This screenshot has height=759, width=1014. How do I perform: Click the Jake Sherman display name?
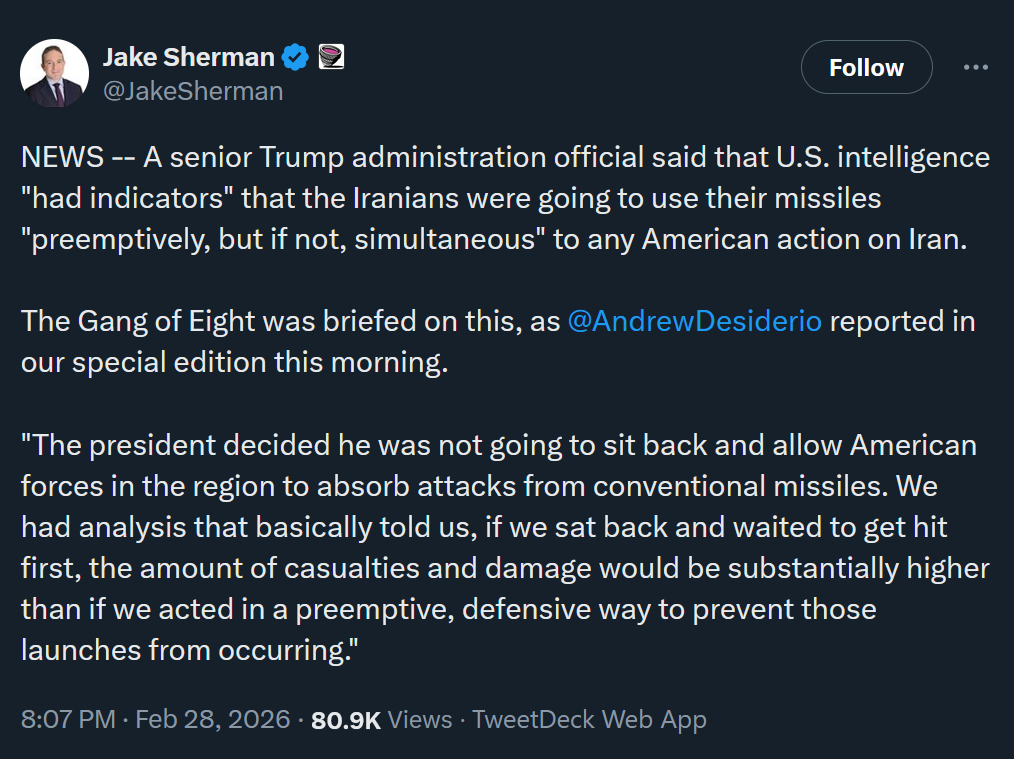188,57
